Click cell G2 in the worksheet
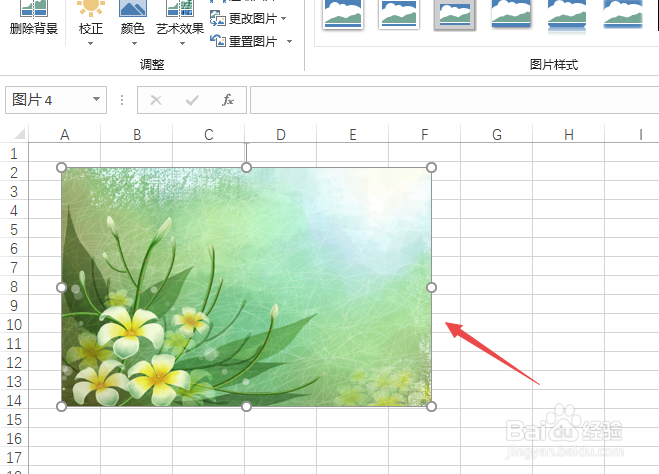 (x=497, y=172)
